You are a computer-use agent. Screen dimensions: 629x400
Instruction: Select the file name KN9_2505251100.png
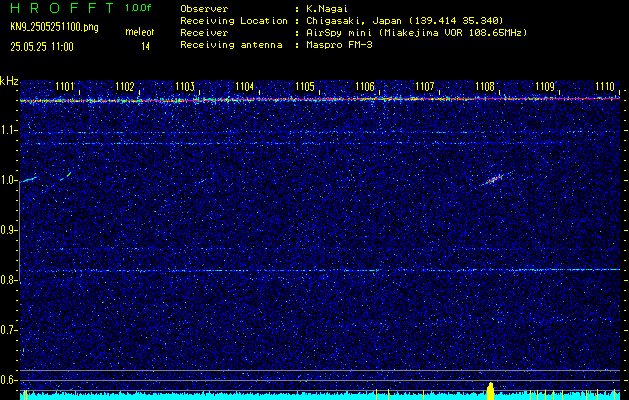coord(54,28)
